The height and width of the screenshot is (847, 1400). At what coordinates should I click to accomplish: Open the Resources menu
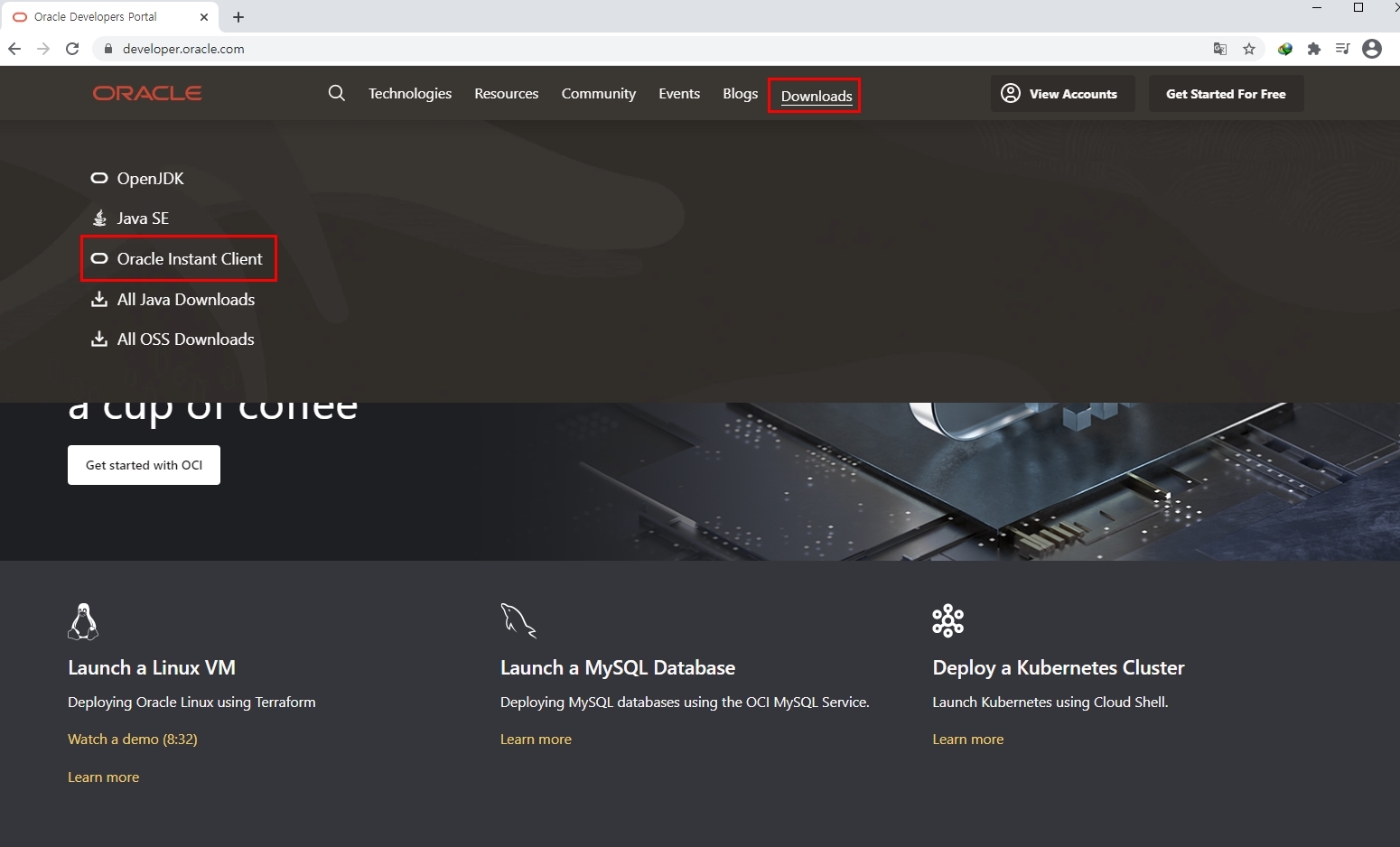click(x=507, y=94)
